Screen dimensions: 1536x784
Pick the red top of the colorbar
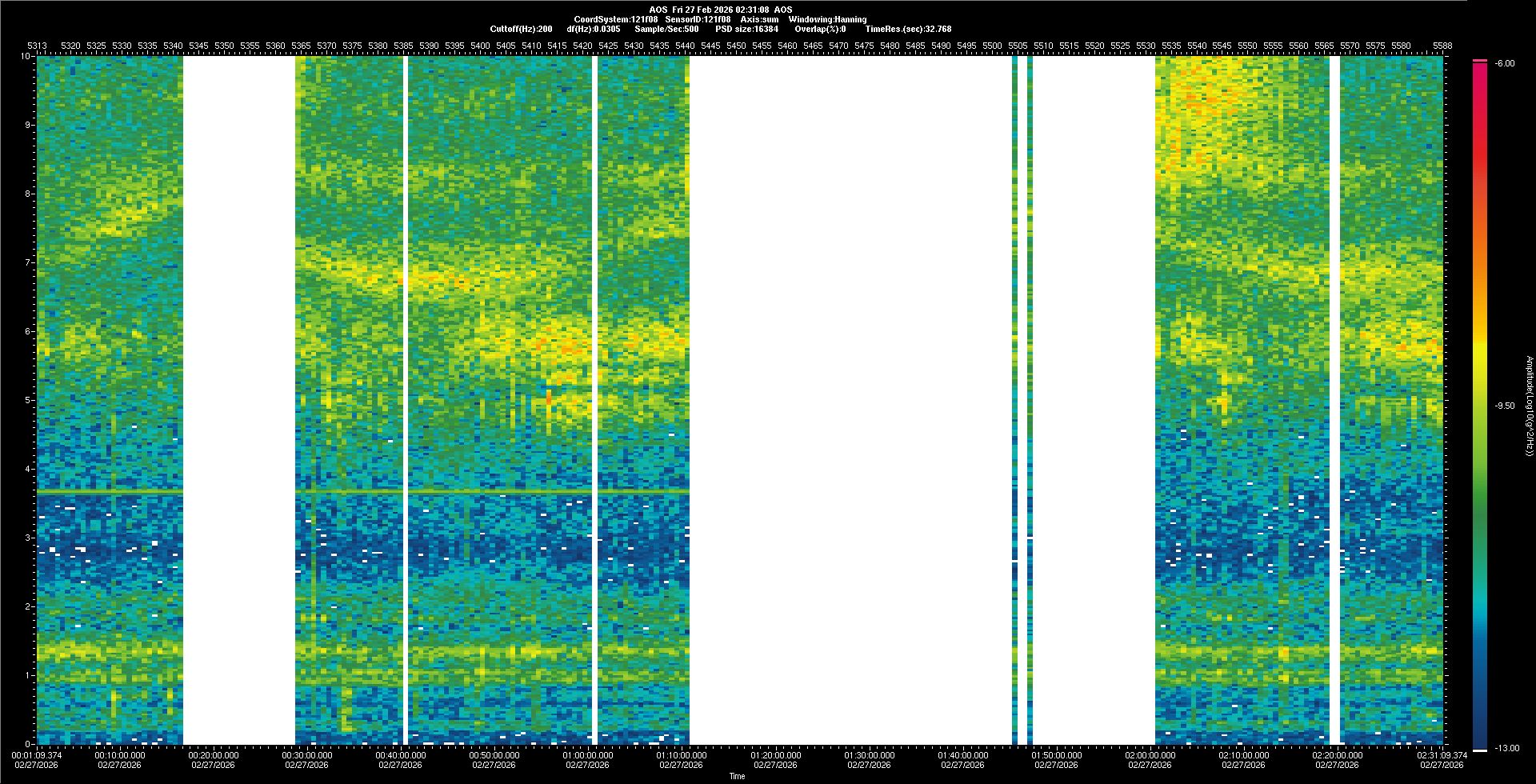click(1480, 66)
